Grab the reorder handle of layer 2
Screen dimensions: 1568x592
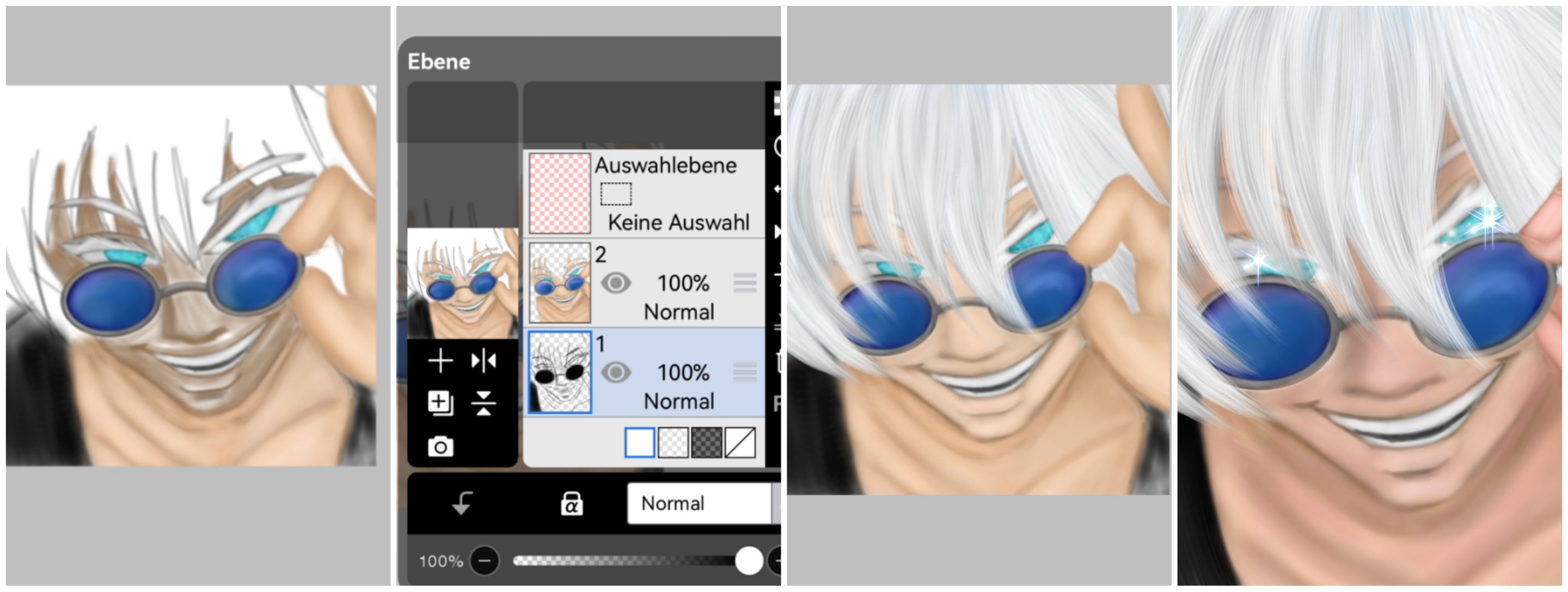click(x=744, y=283)
